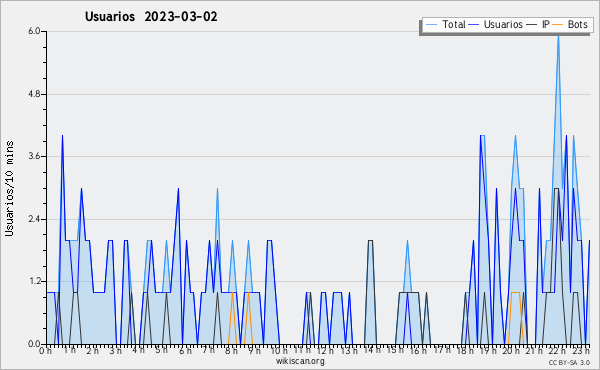The height and width of the screenshot is (370, 600).
Task: Click the y-axis value 4.8
Action: [x=34, y=94]
